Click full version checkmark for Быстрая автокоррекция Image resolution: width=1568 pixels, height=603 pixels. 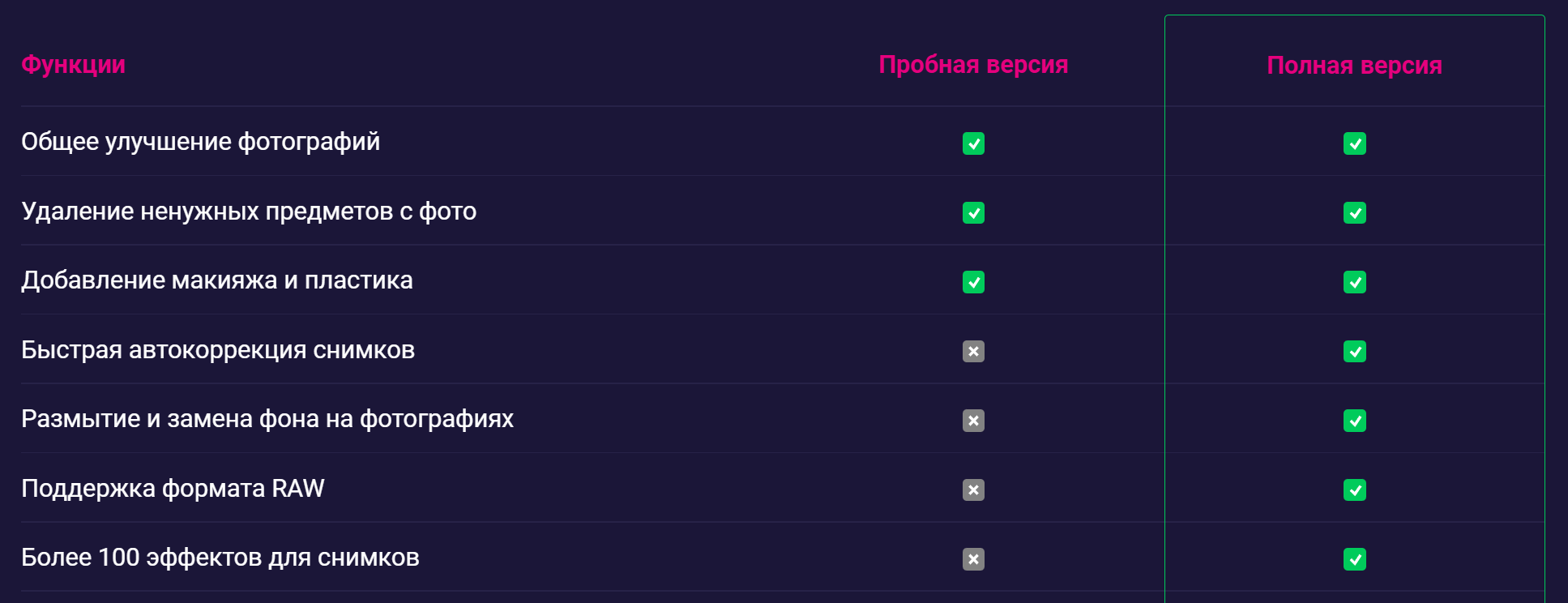(x=1354, y=351)
